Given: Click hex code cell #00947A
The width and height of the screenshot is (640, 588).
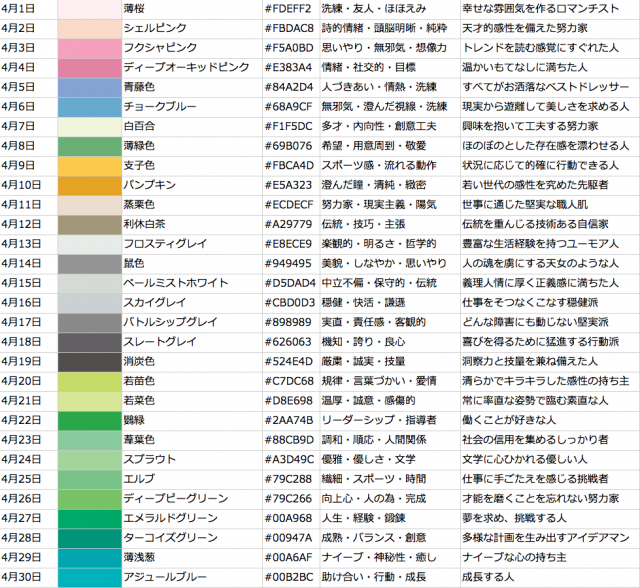Looking at the screenshot, I should tap(290, 538).
